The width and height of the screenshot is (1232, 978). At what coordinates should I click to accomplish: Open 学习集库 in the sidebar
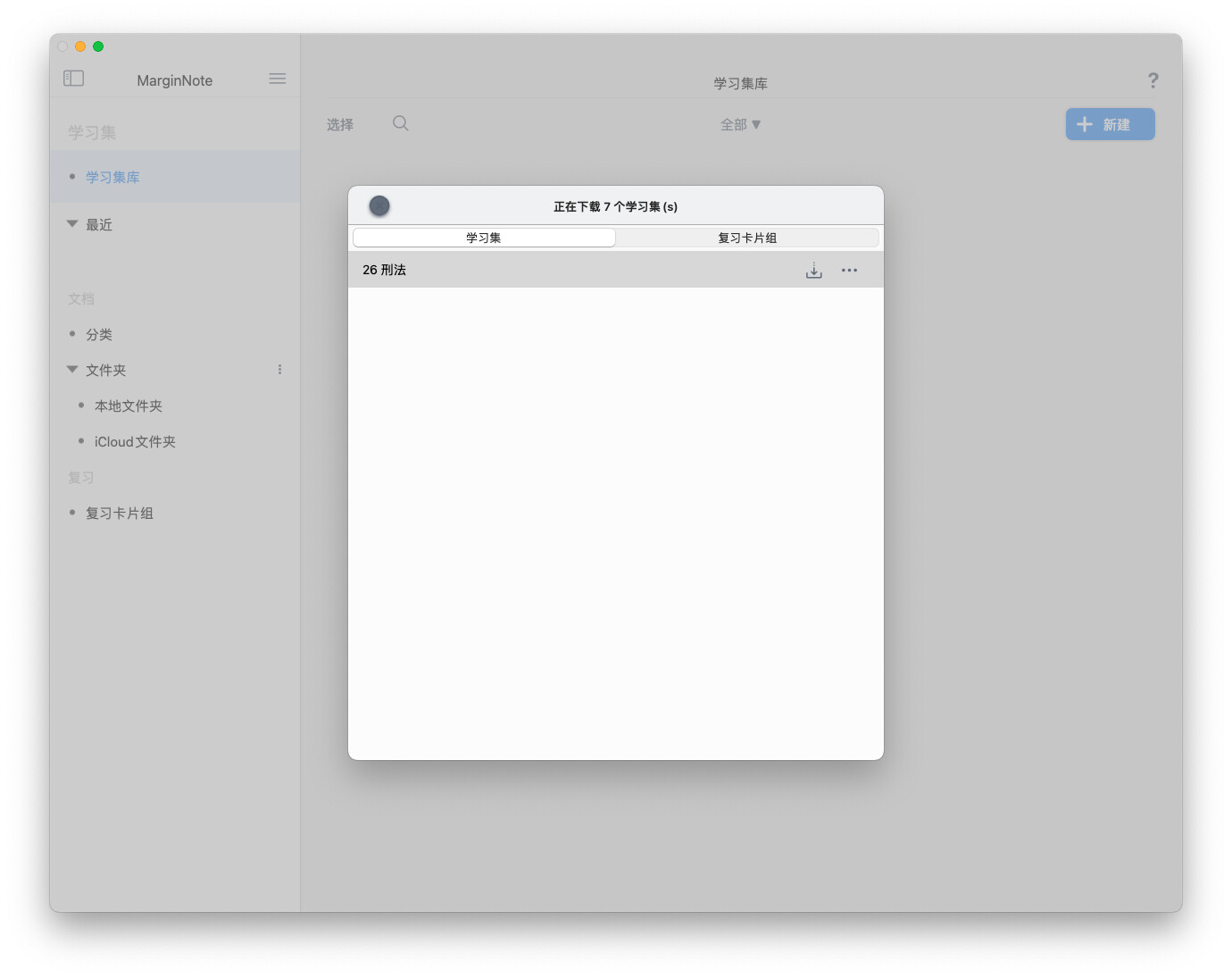point(112,178)
